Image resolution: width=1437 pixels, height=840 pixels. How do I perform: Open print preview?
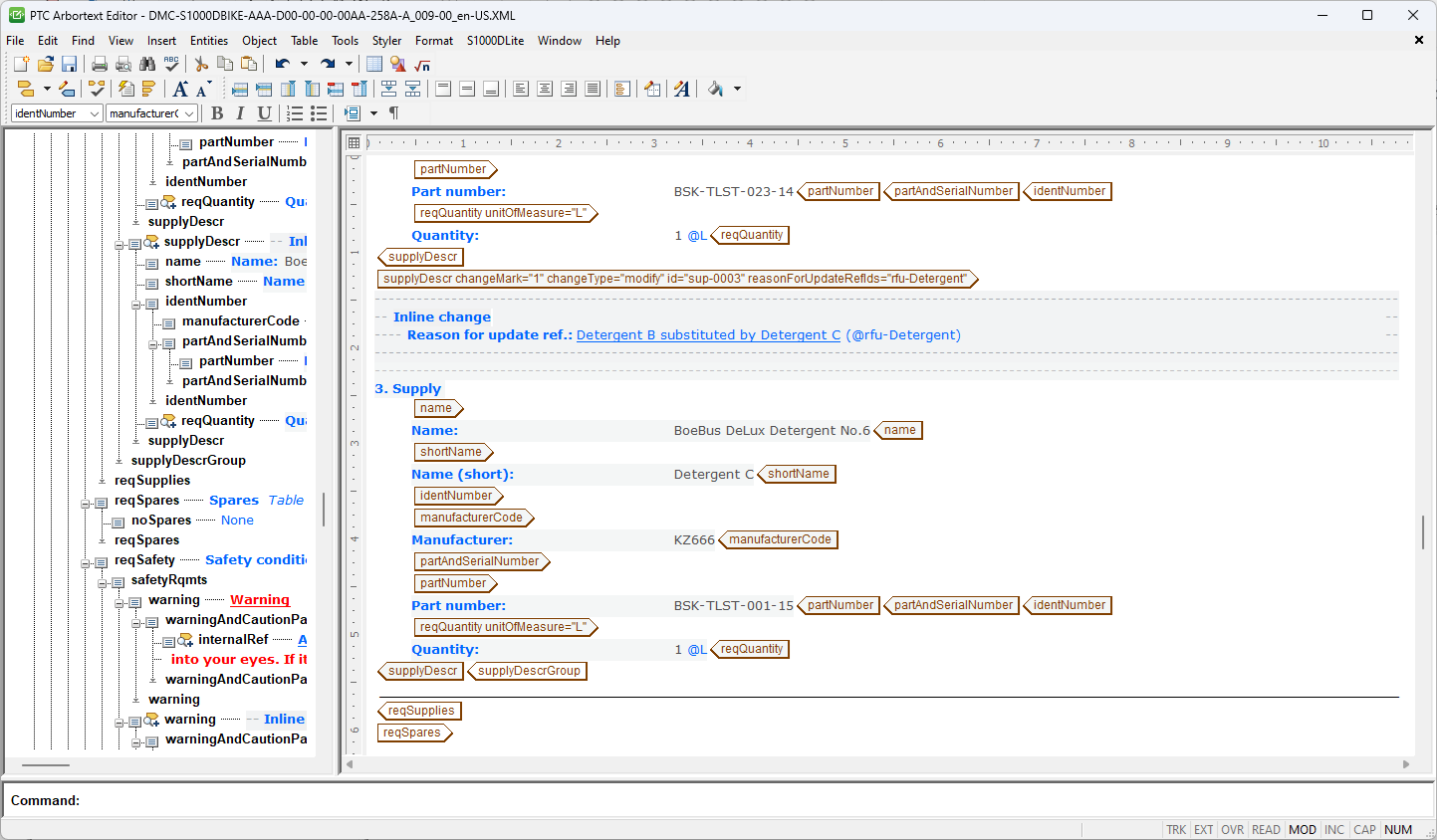click(123, 64)
